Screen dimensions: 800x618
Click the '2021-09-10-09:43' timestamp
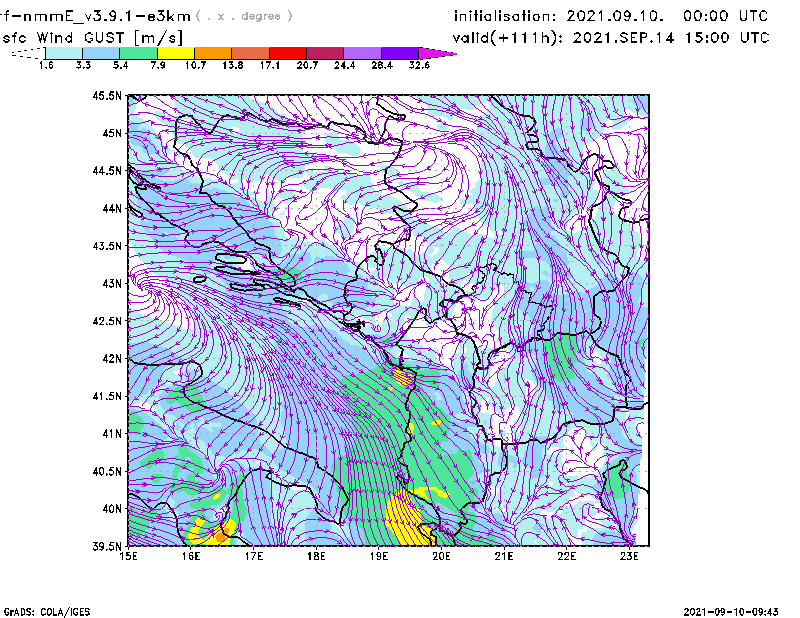click(x=731, y=612)
